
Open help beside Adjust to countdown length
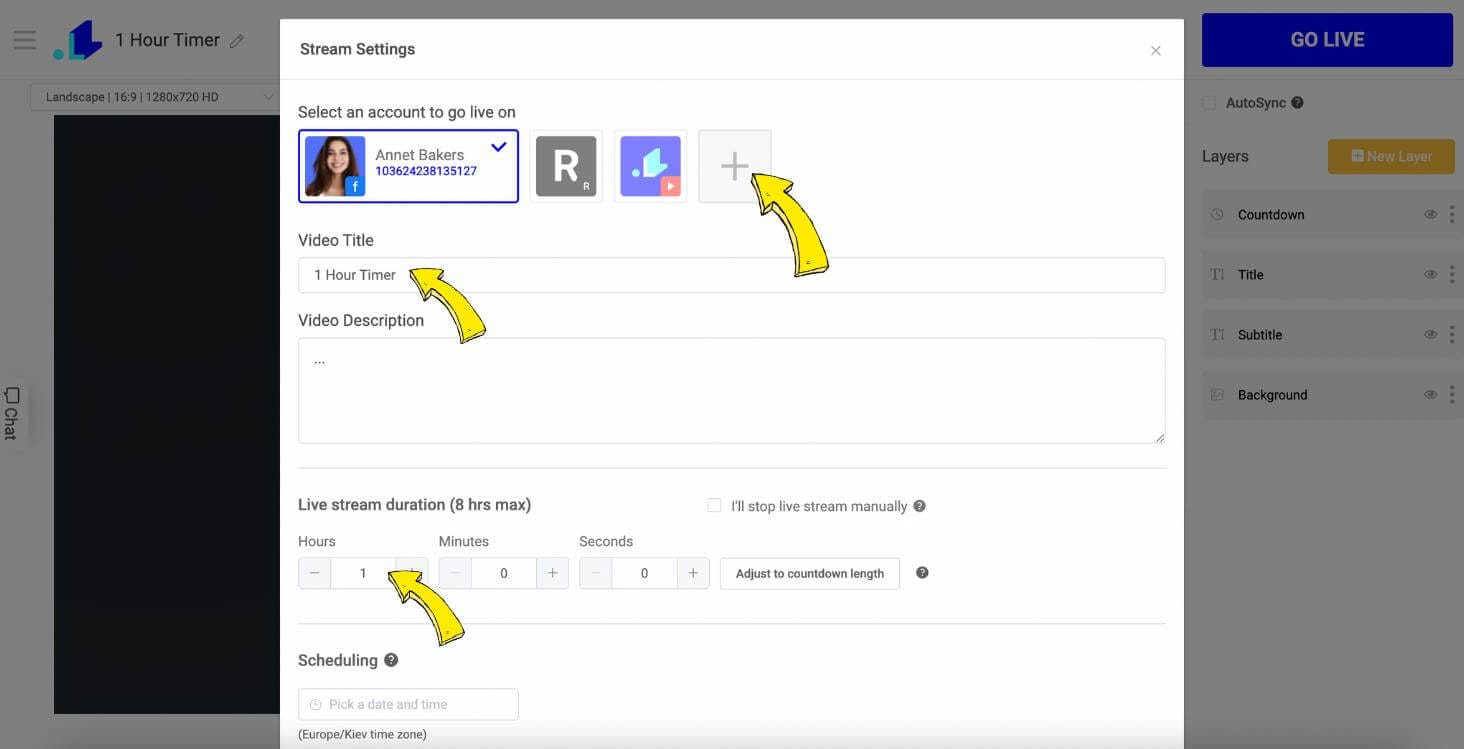(922, 573)
